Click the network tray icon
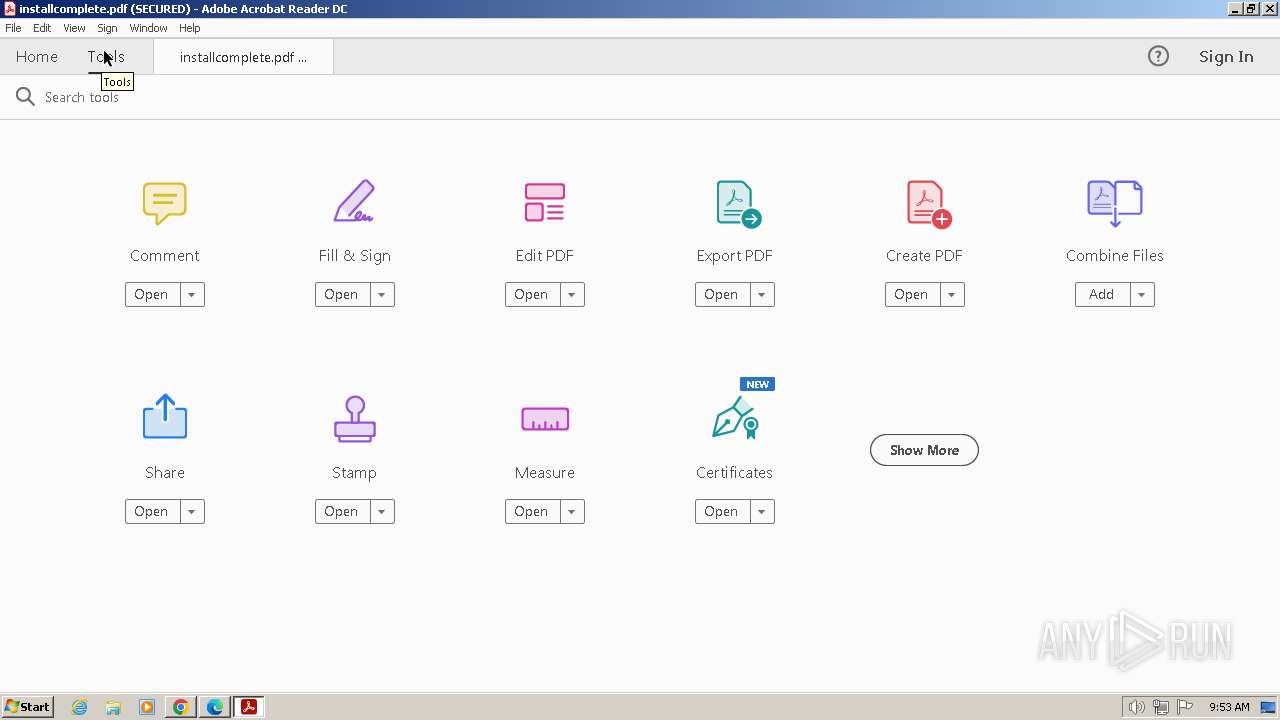The image size is (1280, 720). point(1161,707)
